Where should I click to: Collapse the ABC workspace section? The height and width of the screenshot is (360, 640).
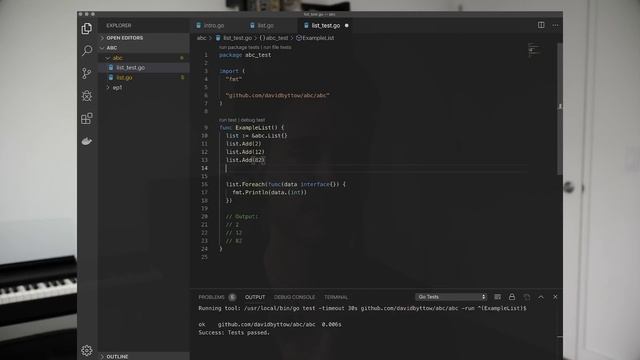tap(144, 48)
